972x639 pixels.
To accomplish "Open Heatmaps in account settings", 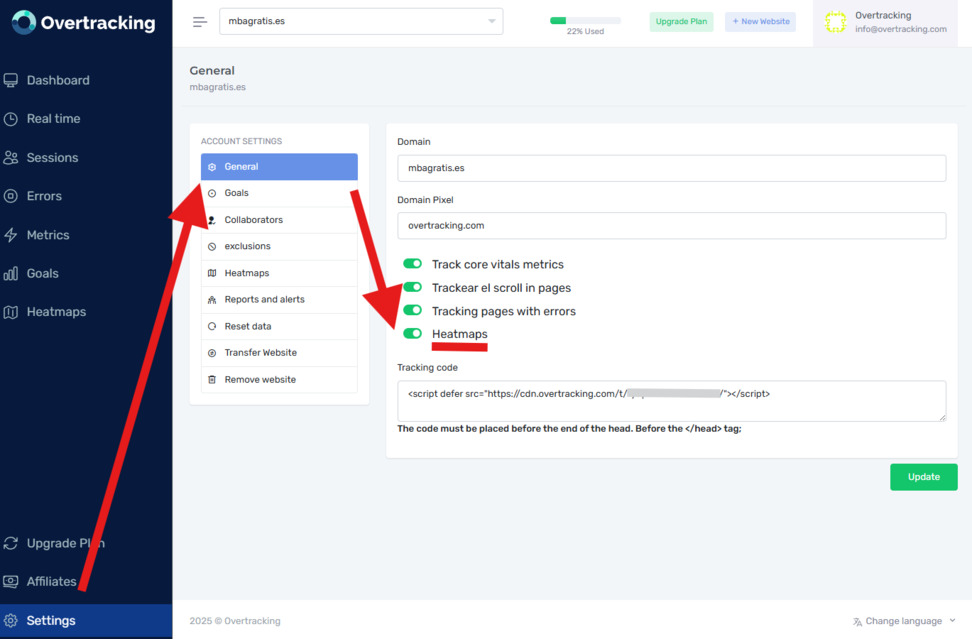I will pos(279,273).
